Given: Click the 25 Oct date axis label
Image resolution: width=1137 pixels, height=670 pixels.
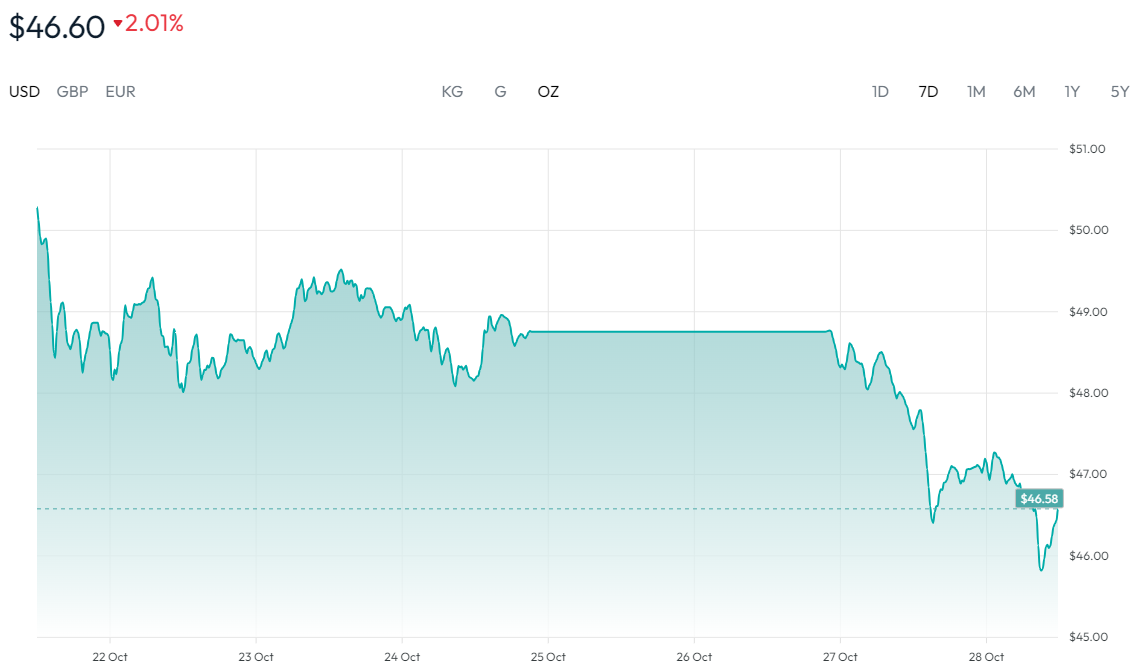Looking at the screenshot, I should 548,657.
